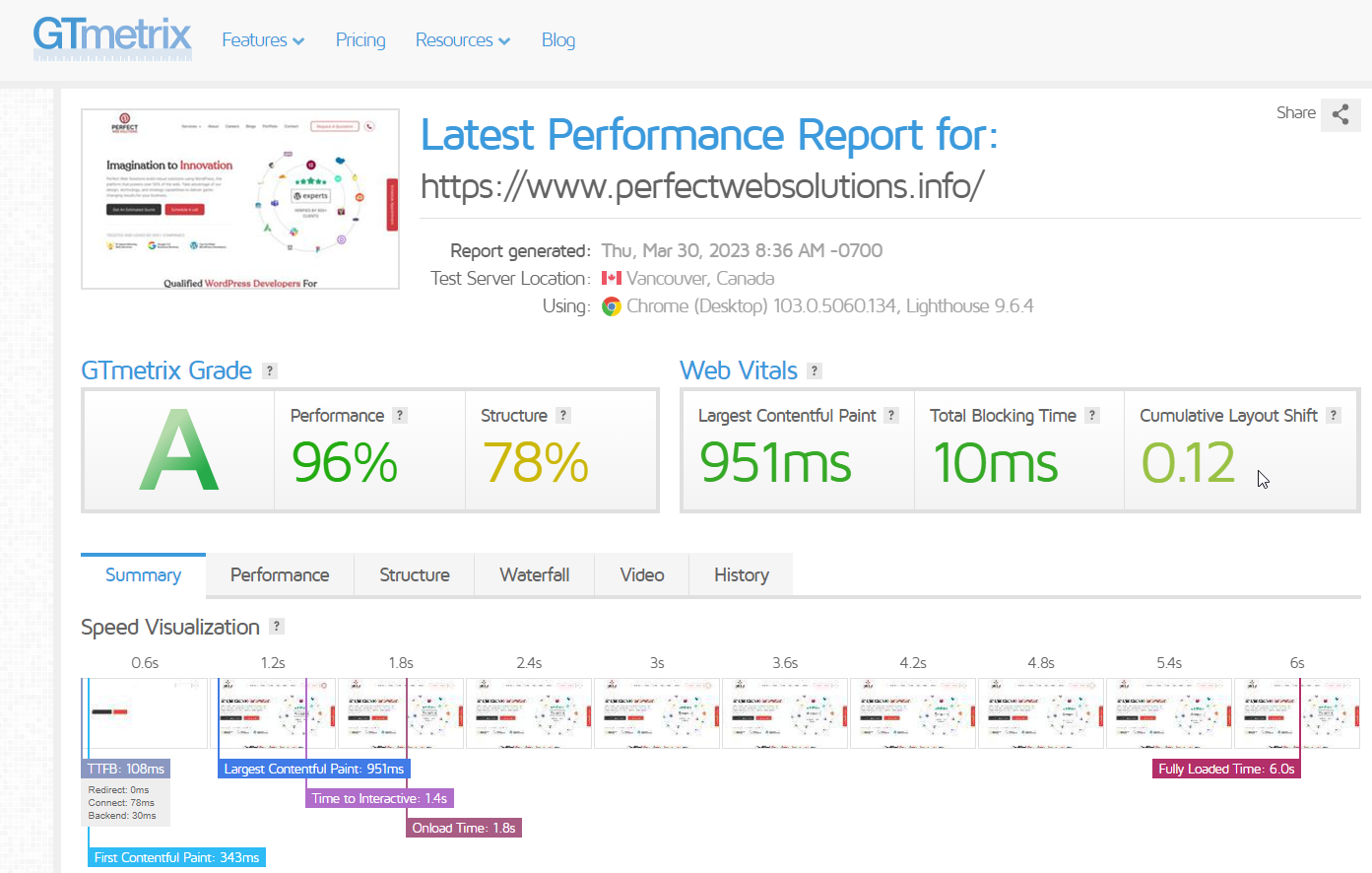Click the 78% structure score
The width and height of the screenshot is (1372, 873).
point(535,462)
